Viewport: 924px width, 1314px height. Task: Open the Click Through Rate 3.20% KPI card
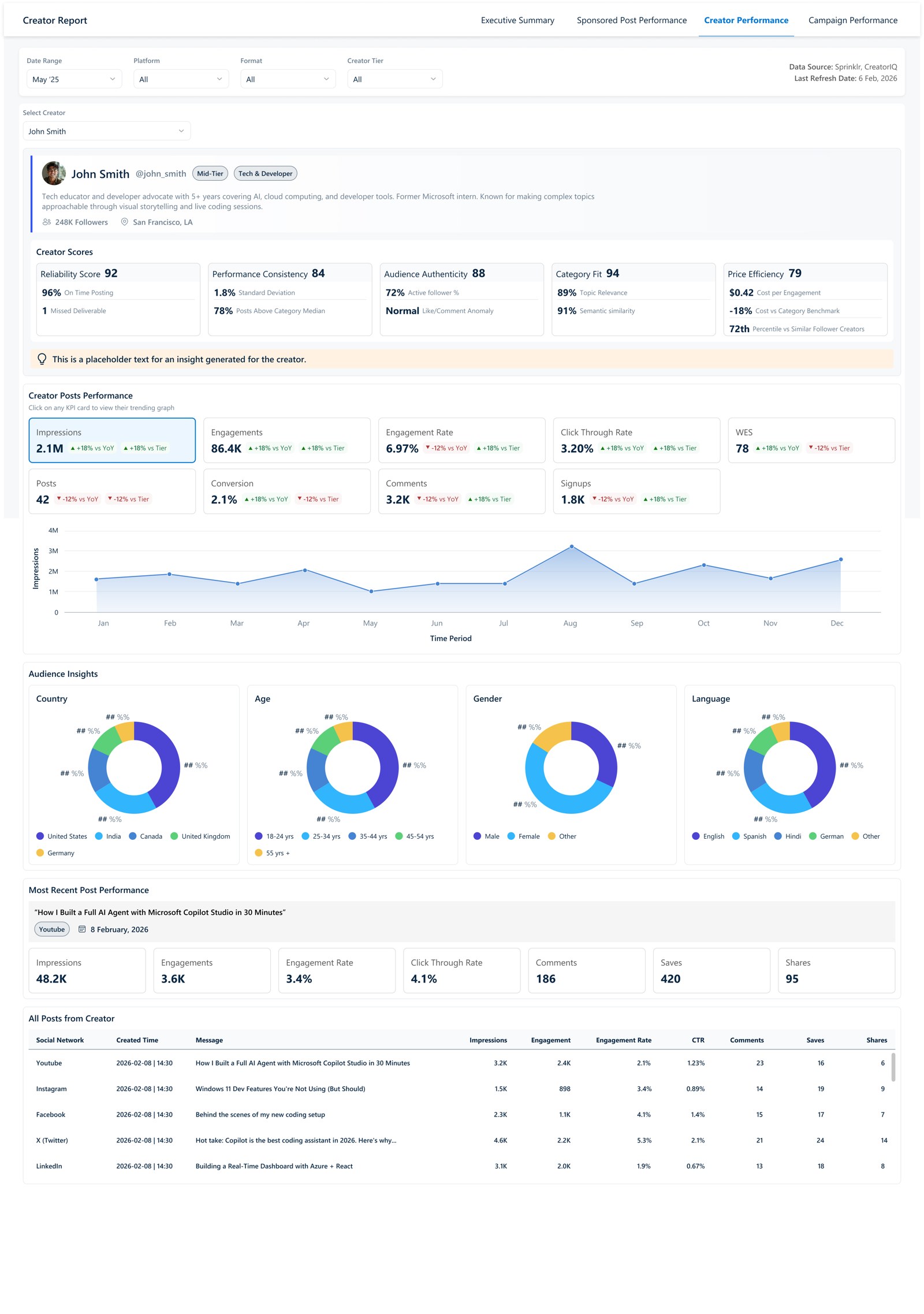pos(636,440)
